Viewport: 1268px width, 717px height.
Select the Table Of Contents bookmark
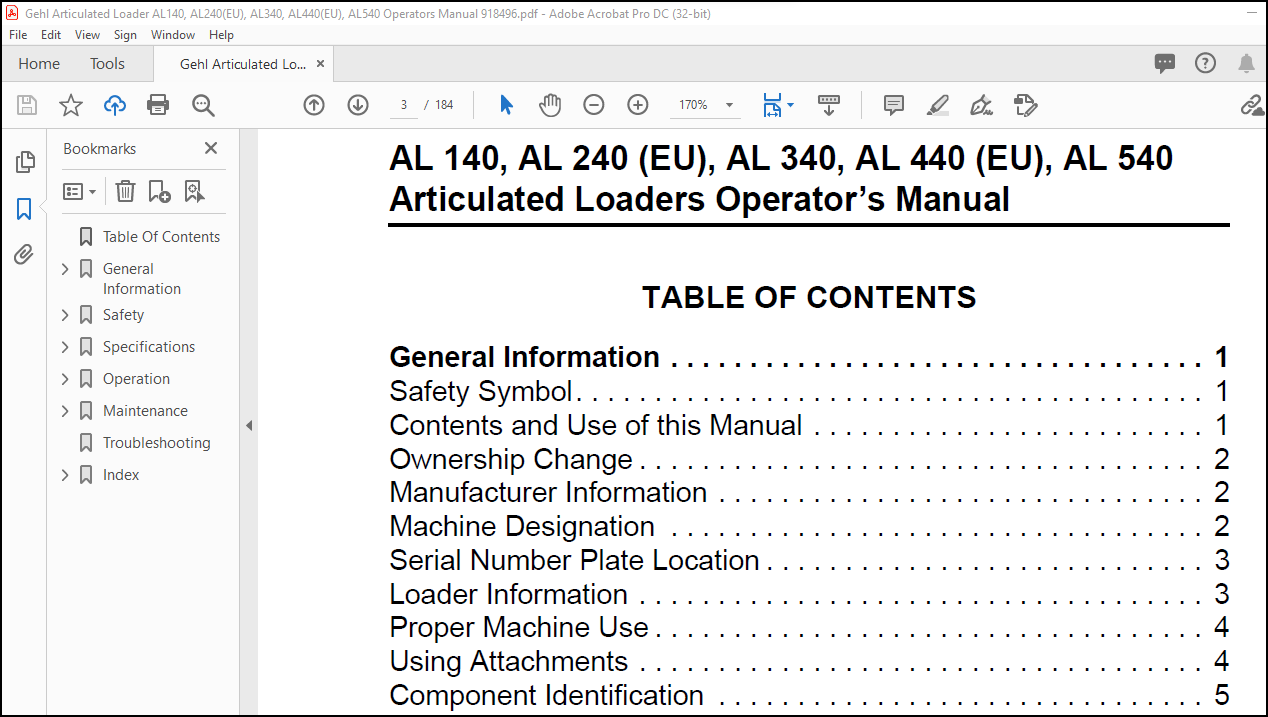click(x=161, y=237)
